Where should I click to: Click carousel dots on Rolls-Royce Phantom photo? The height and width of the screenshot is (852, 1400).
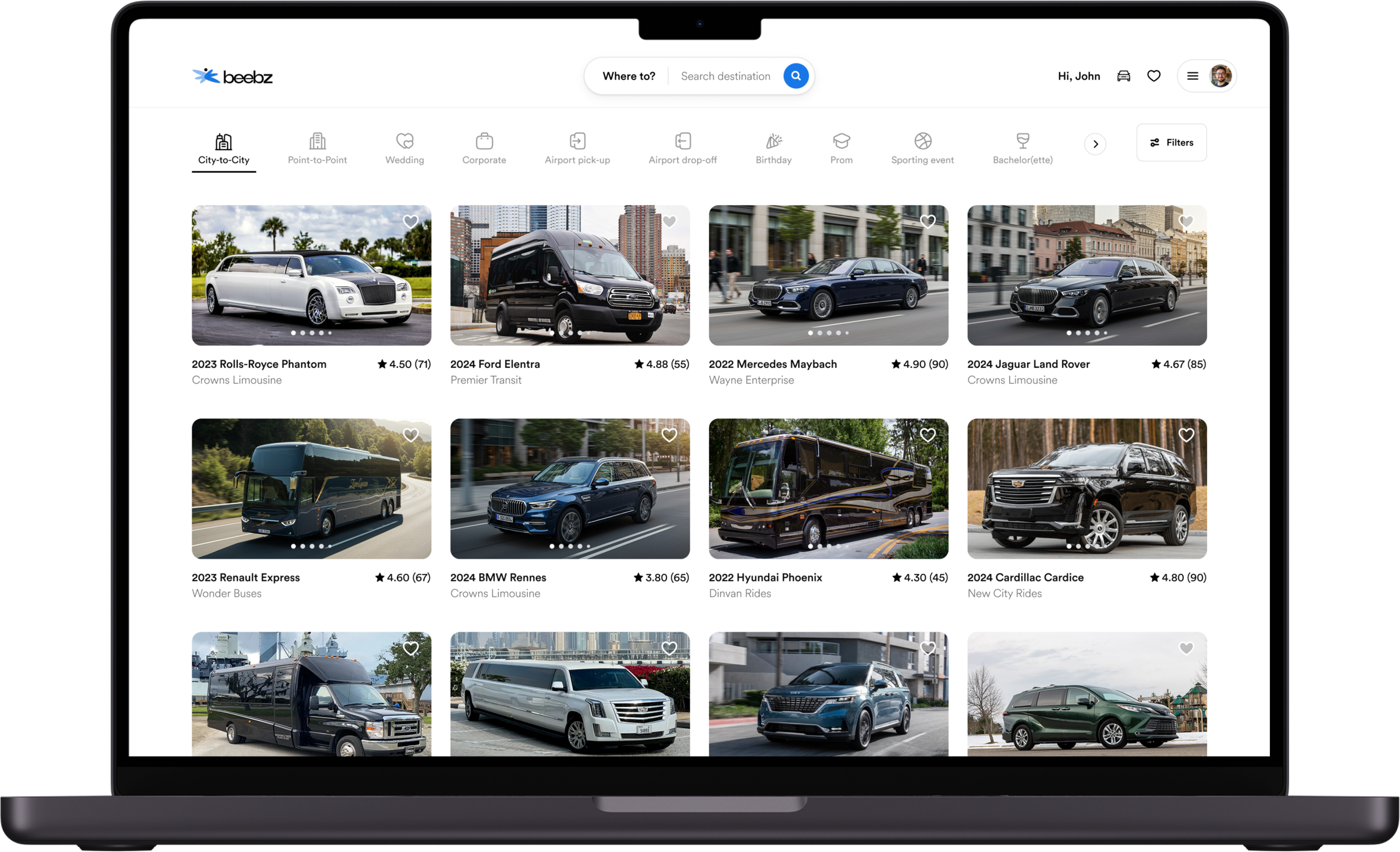(311, 333)
